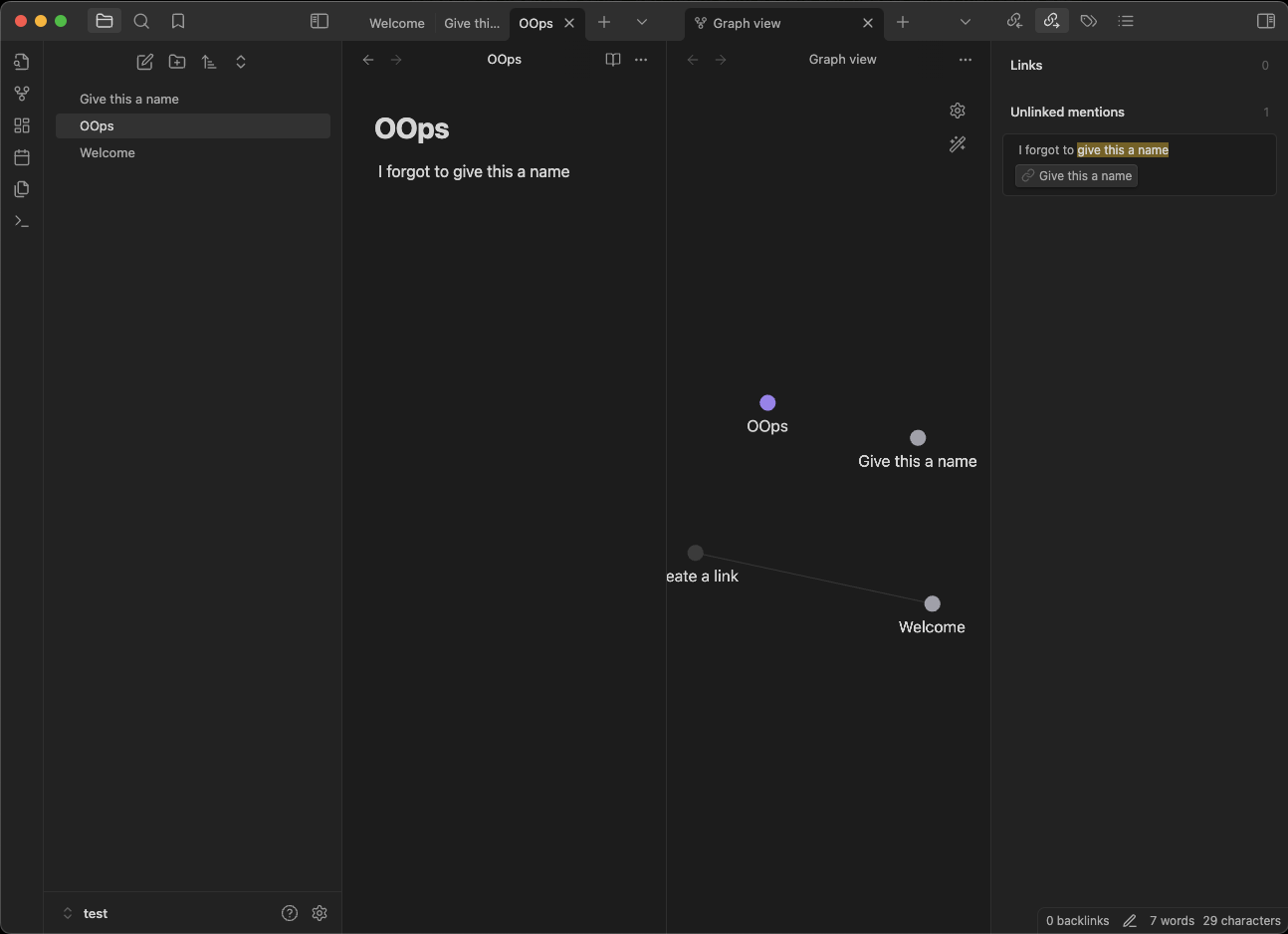Start the graph time-lapse animation wand

958,144
